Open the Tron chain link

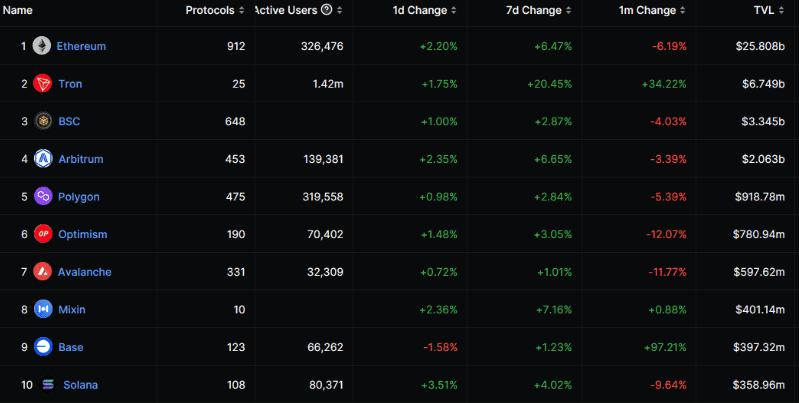click(70, 84)
